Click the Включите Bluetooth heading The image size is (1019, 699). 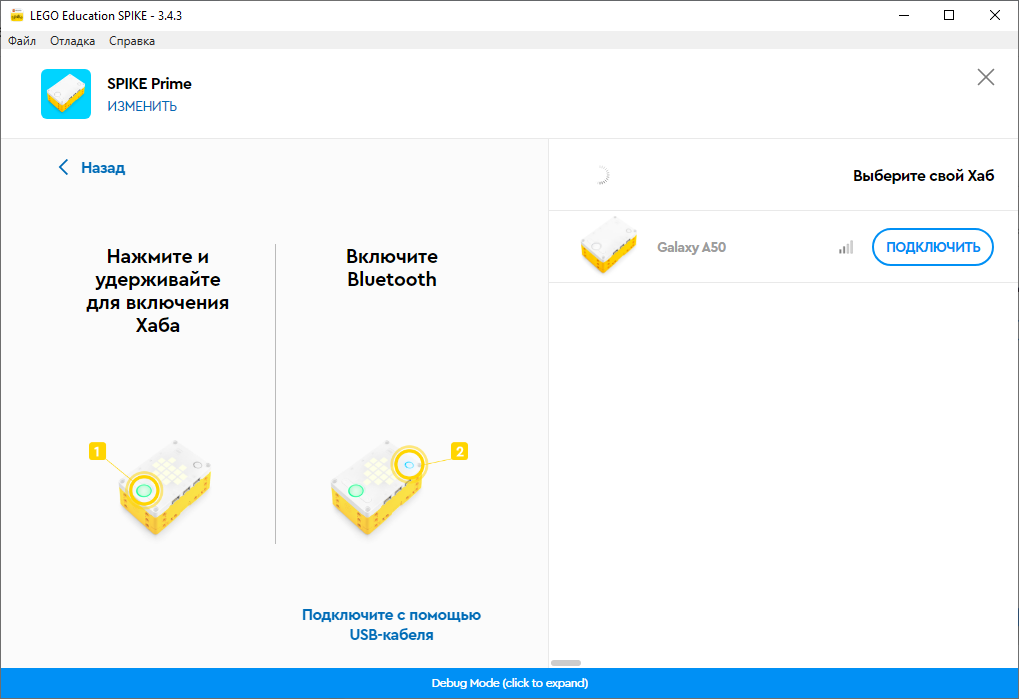click(x=392, y=268)
